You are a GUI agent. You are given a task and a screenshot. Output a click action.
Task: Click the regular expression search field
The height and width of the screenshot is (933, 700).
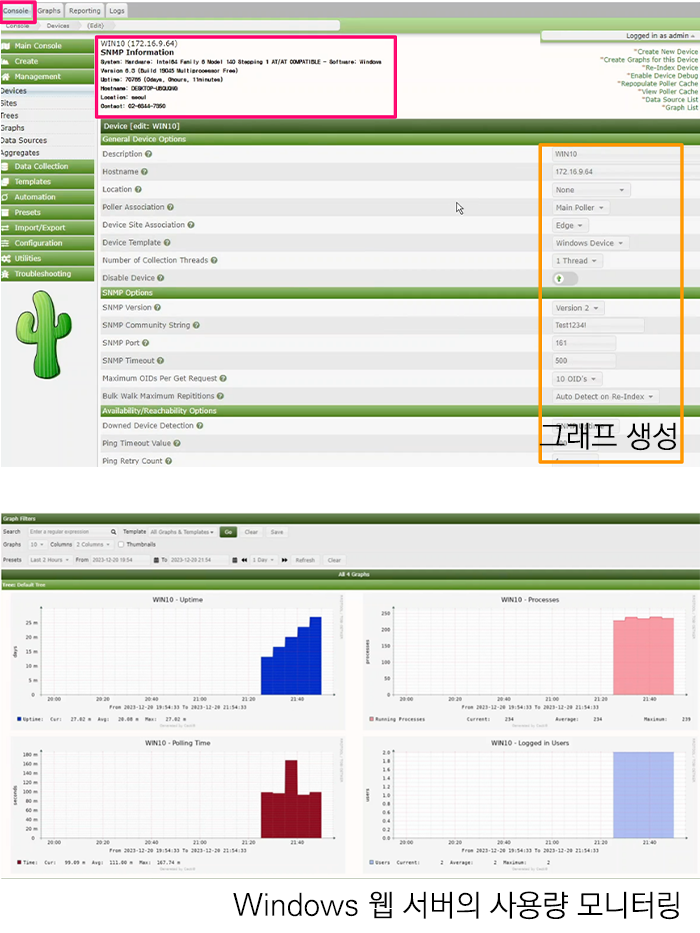(68, 532)
